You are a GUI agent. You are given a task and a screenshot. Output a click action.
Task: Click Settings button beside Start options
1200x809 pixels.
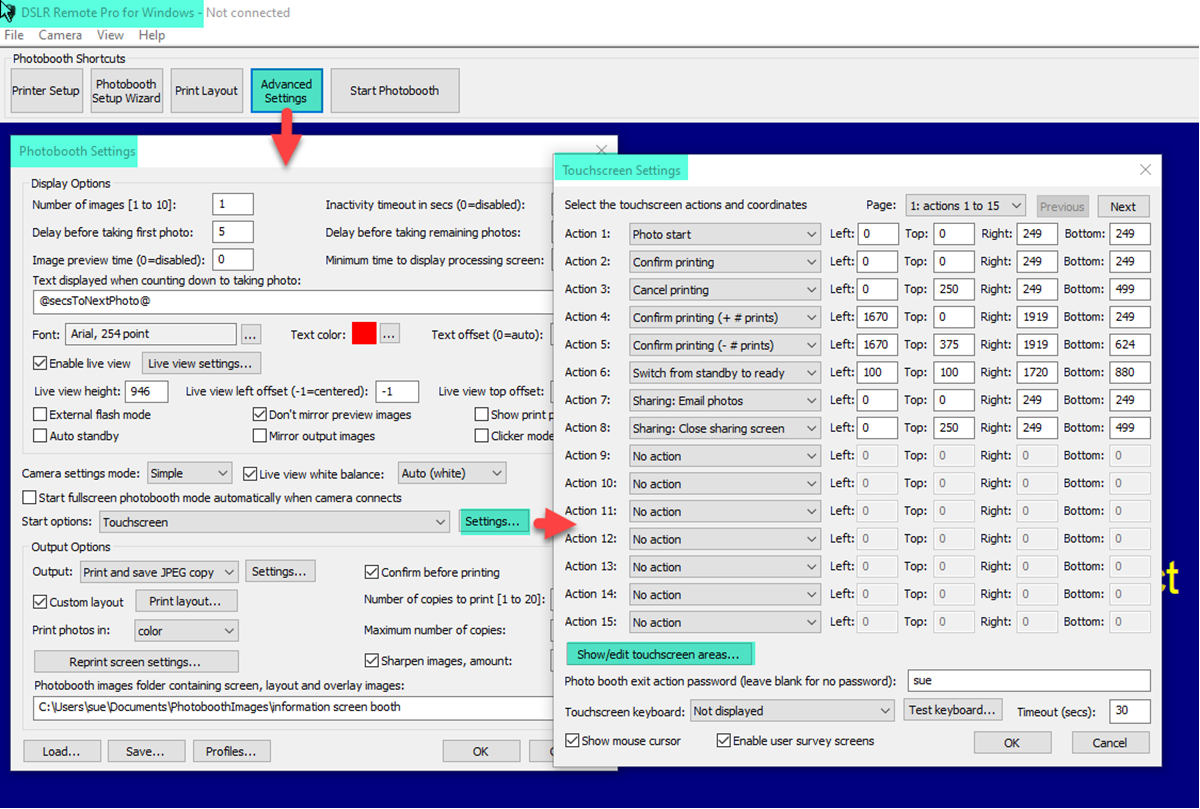click(494, 522)
